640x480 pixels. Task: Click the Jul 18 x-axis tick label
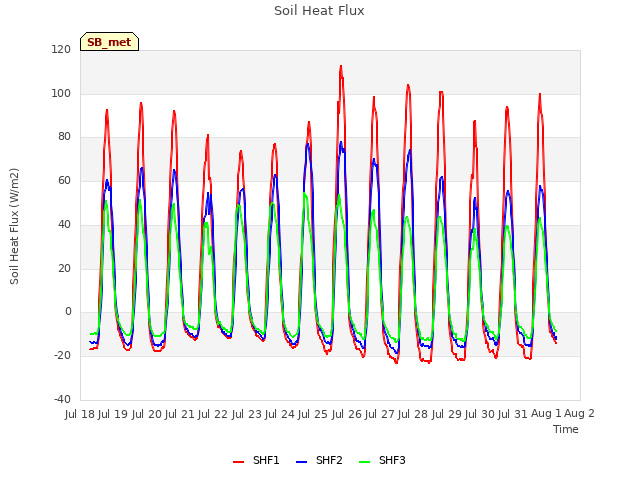tap(80, 414)
